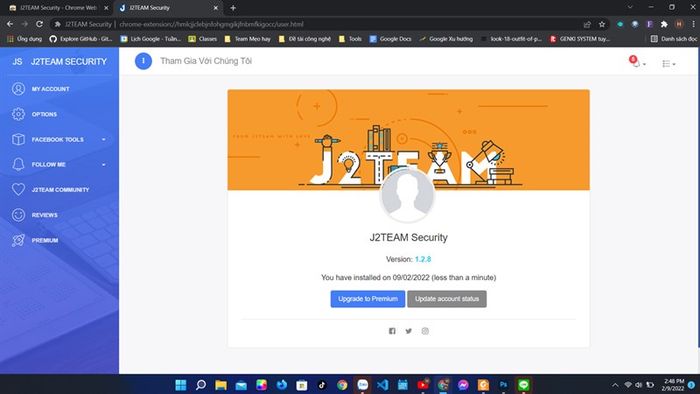Viewport: 700px width, 394px height.
Task: Click the share page icon in address bar
Action: (x=587, y=24)
